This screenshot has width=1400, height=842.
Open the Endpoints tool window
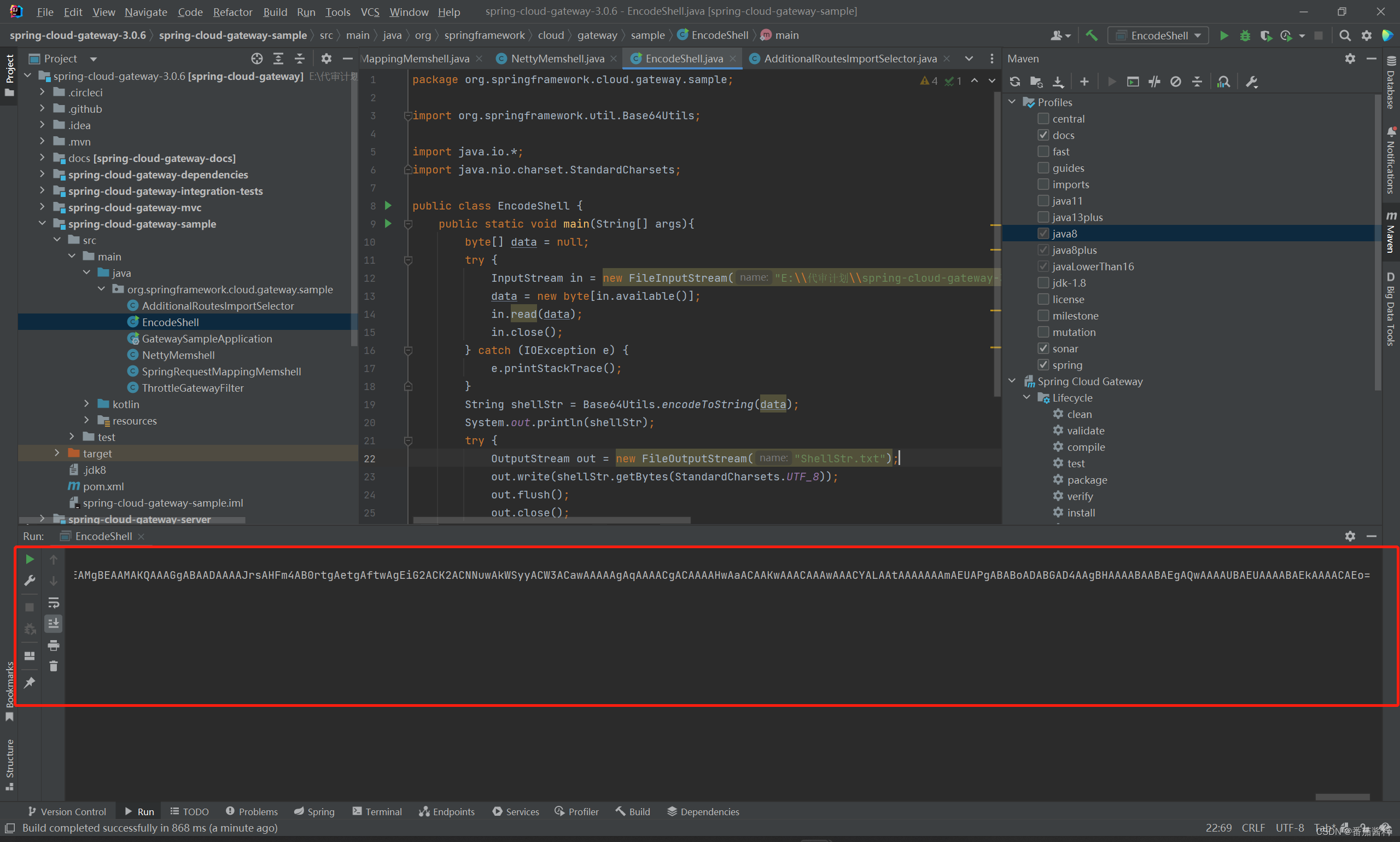447,812
